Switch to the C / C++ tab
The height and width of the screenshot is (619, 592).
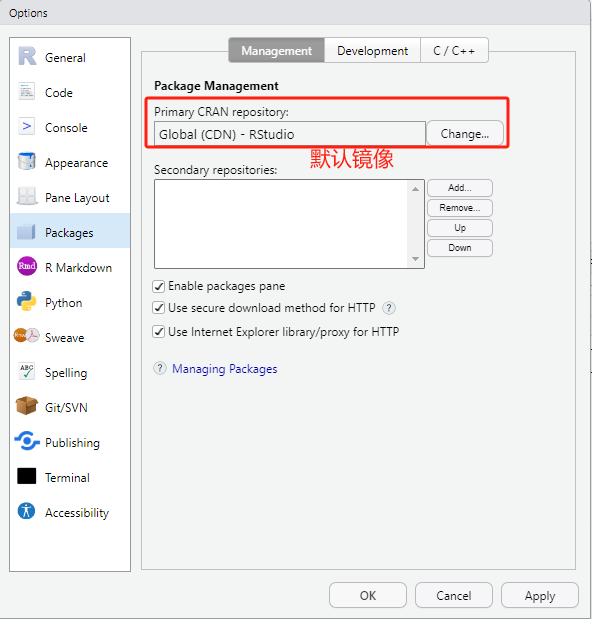(x=454, y=51)
